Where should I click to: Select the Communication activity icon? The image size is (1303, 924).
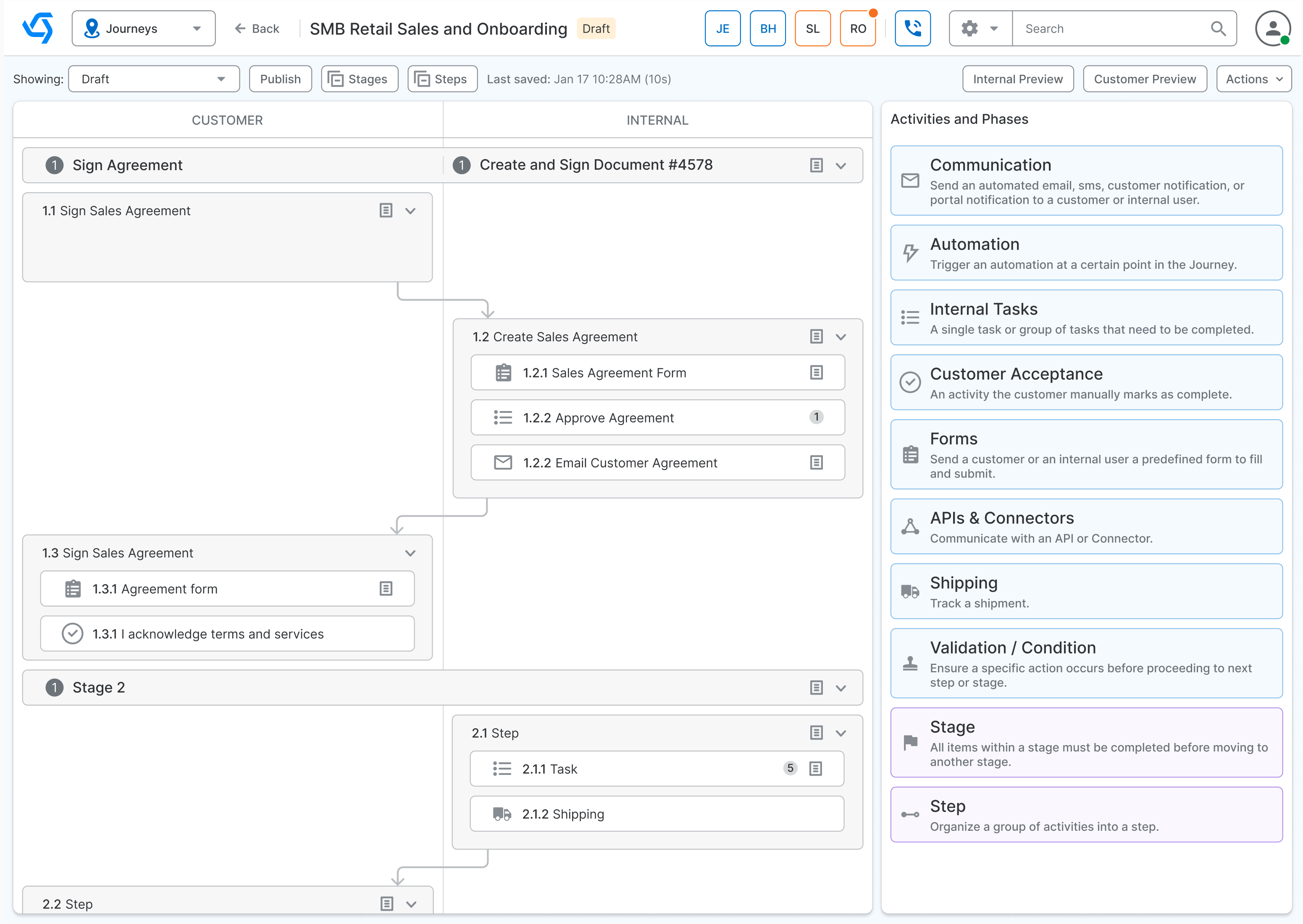[x=910, y=181]
